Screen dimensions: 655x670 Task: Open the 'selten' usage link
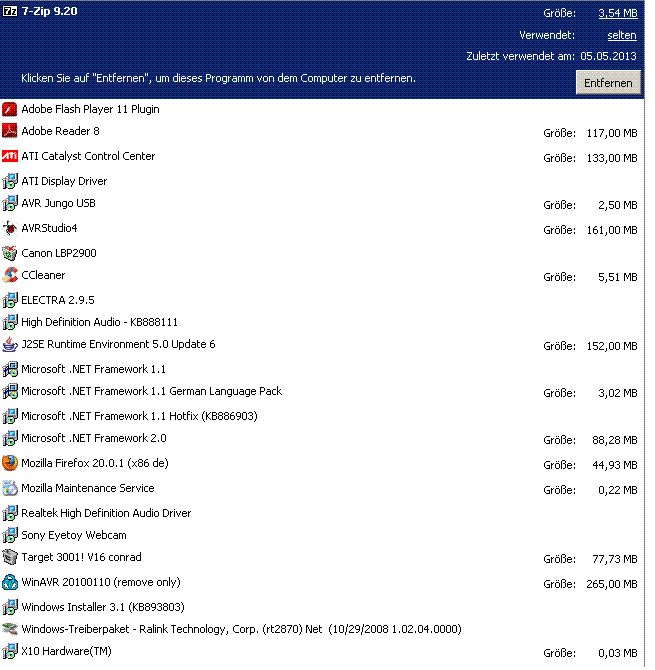pos(622,35)
